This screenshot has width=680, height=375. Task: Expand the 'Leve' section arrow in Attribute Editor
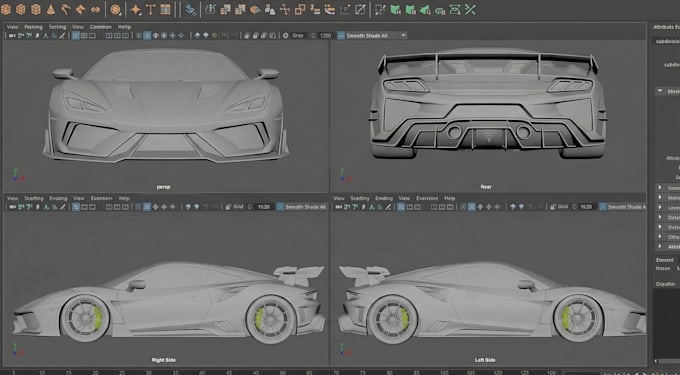660,208
